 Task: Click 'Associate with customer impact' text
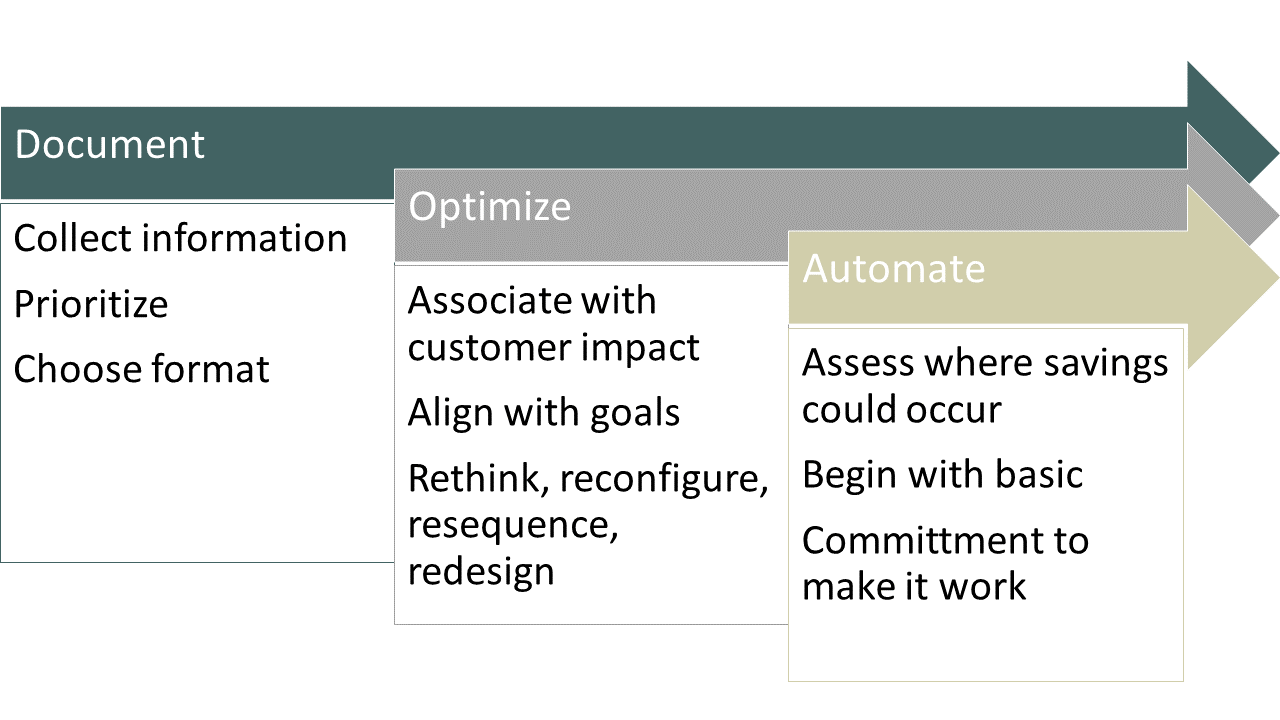pyautogui.click(x=554, y=323)
